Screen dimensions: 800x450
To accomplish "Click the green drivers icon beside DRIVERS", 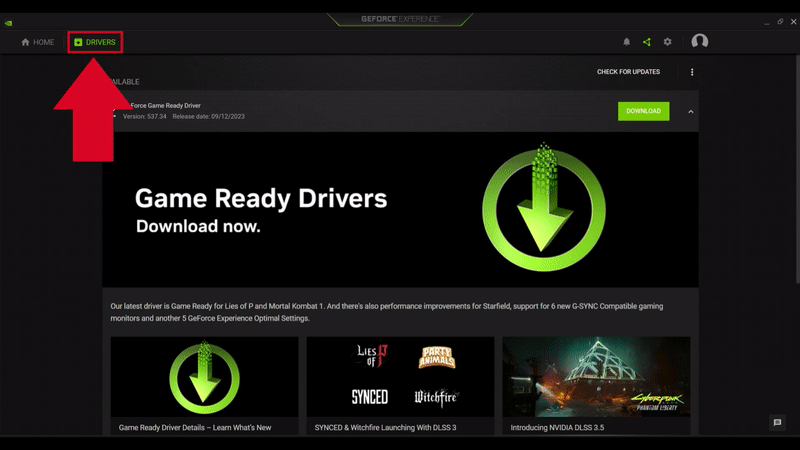I will coord(78,42).
